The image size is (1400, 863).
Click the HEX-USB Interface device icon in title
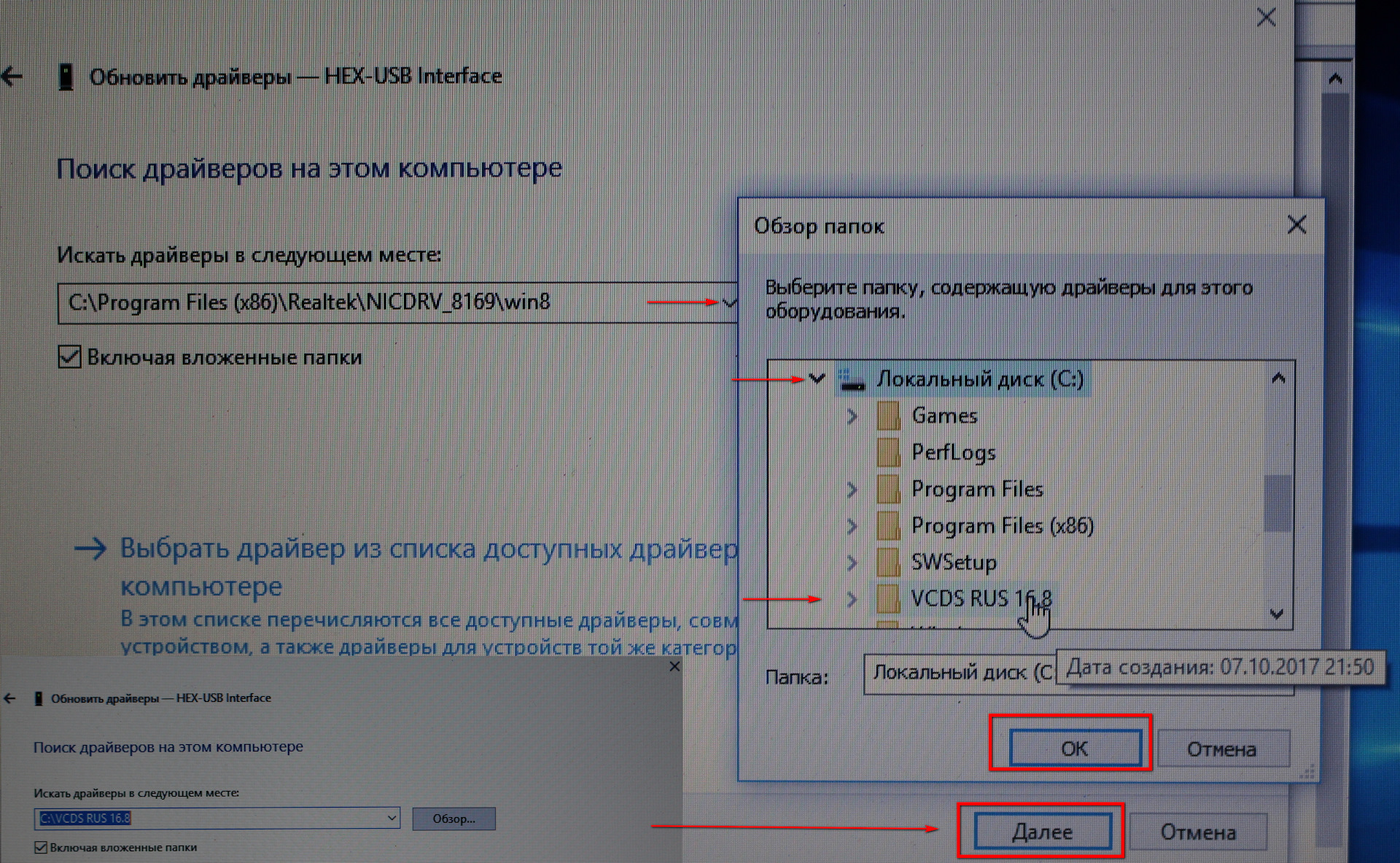click(x=66, y=77)
